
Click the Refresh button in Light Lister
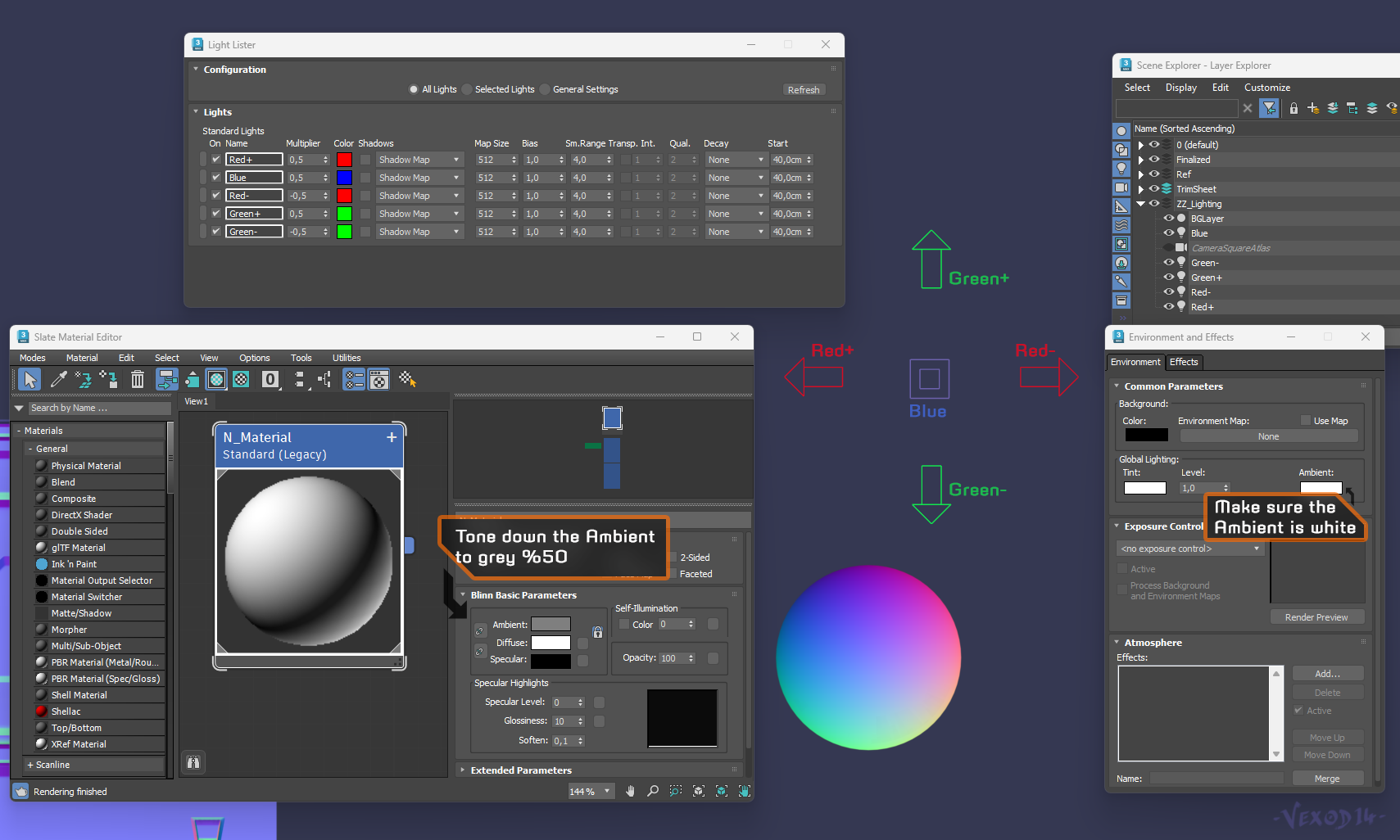803,90
